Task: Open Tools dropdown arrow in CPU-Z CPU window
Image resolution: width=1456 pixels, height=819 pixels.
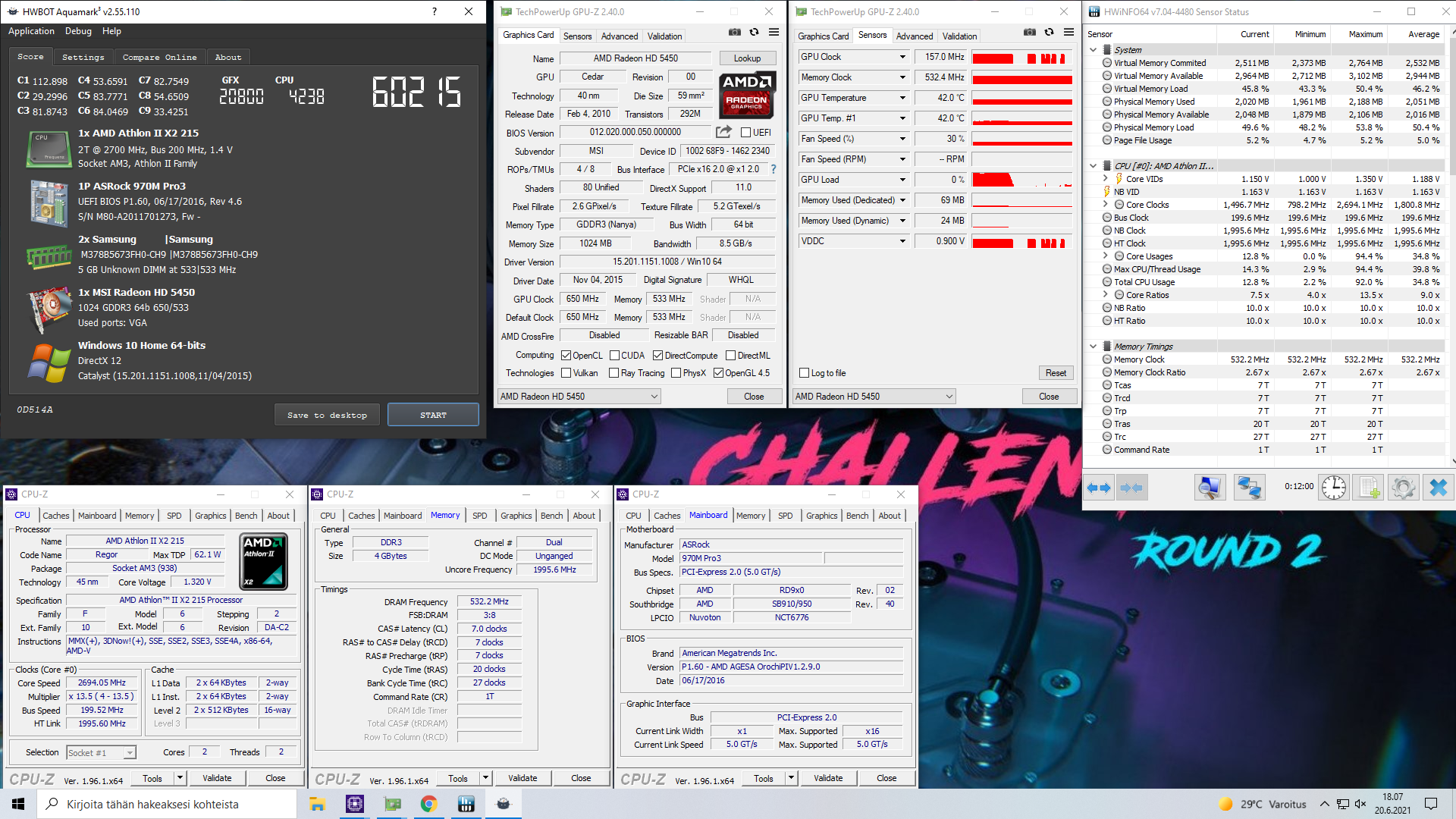Action: click(180, 778)
